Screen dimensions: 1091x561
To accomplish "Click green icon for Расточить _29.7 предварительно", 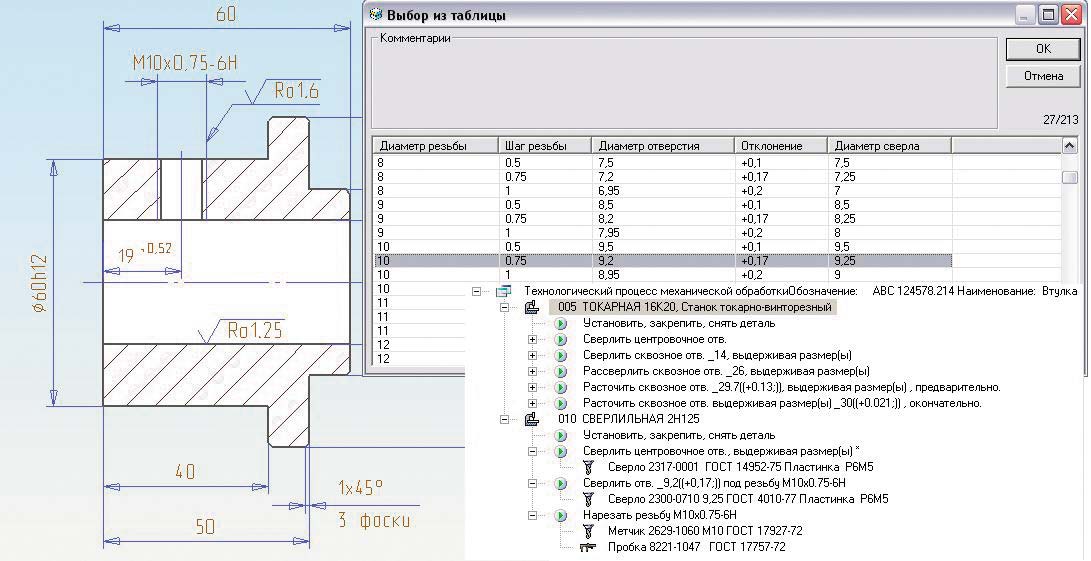I will [560, 388].
